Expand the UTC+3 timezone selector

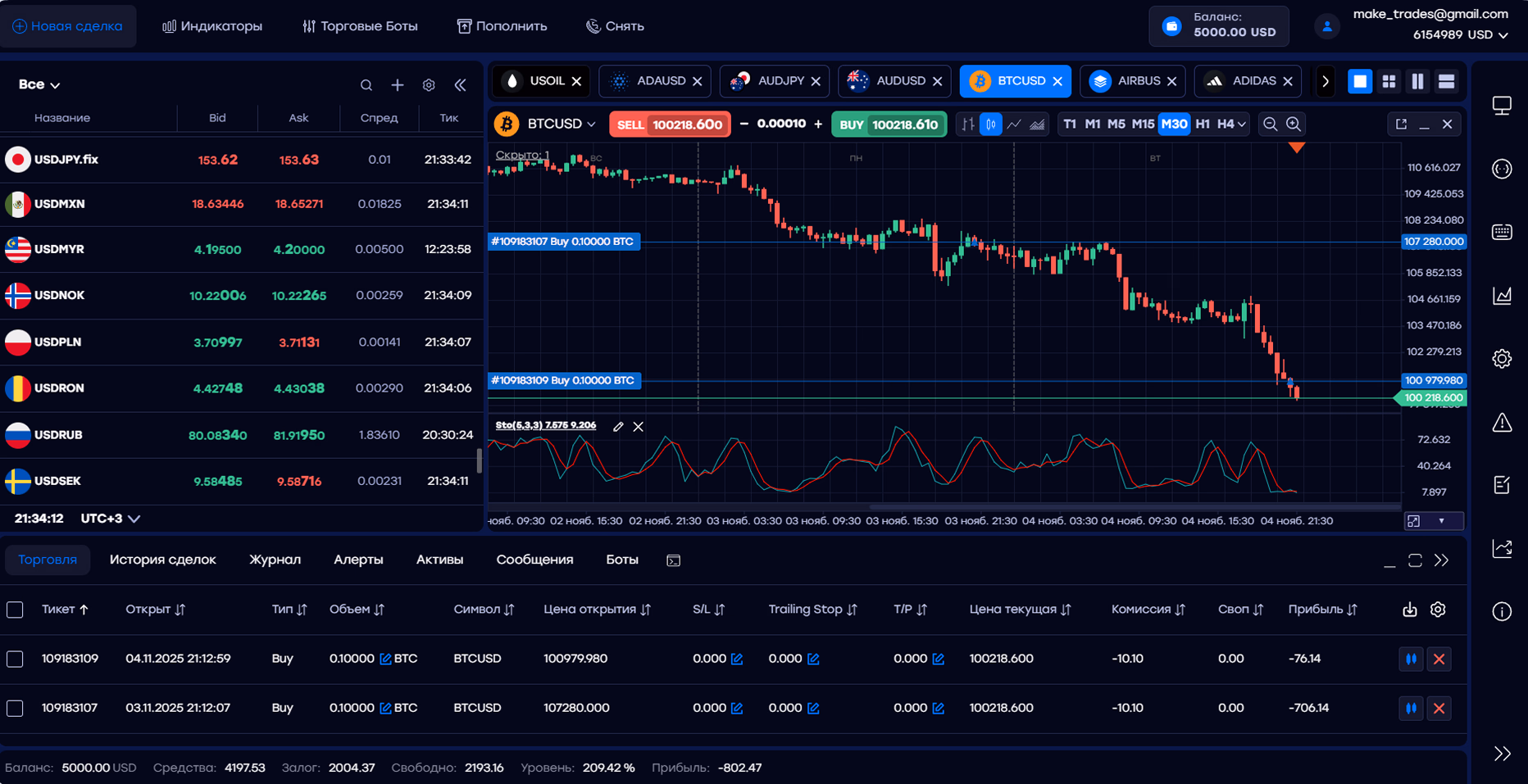point(110,519)
